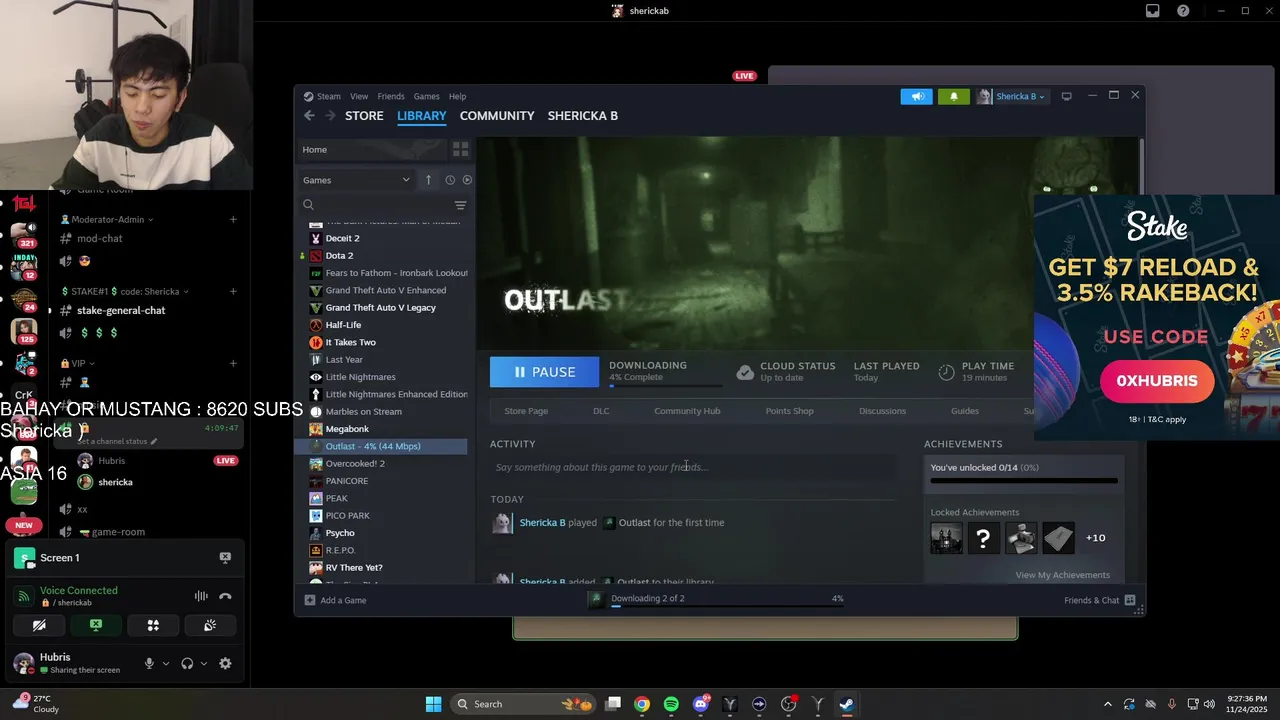
Task: Open Steam notifications bell
Action: click(x=953, y=97)
